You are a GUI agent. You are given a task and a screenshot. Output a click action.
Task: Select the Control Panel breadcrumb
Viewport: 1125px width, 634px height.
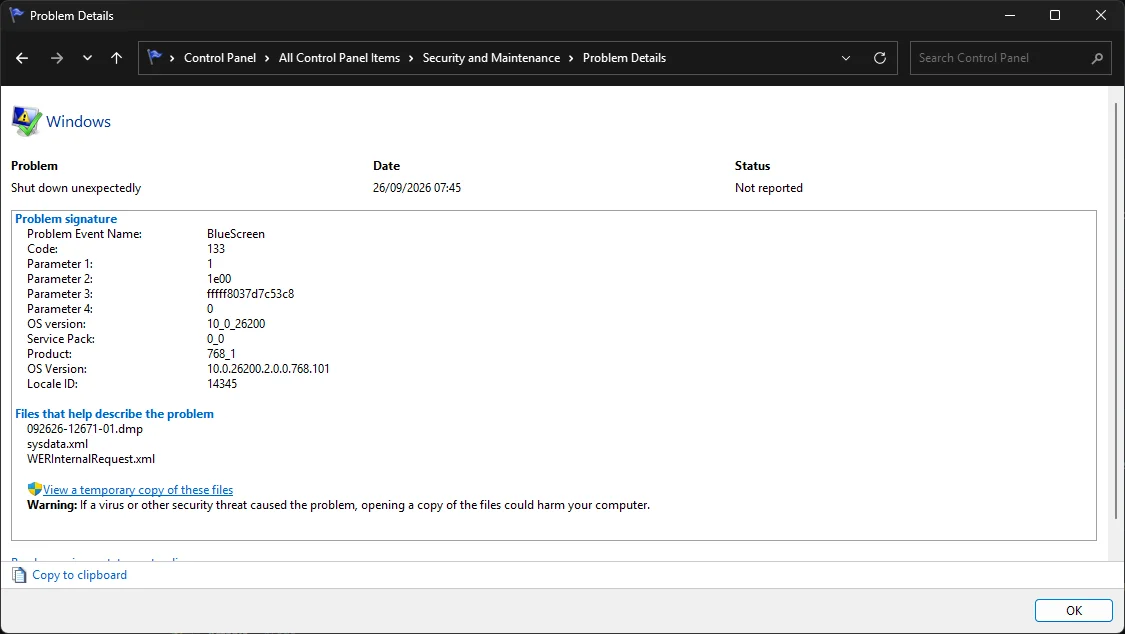(220, 58)
